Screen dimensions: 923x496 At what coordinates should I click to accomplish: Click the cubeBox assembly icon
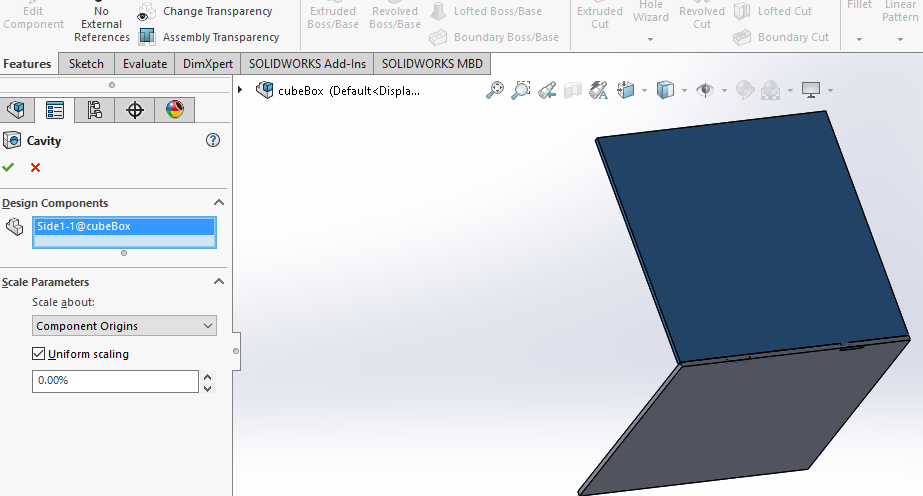tap(265, 90)
